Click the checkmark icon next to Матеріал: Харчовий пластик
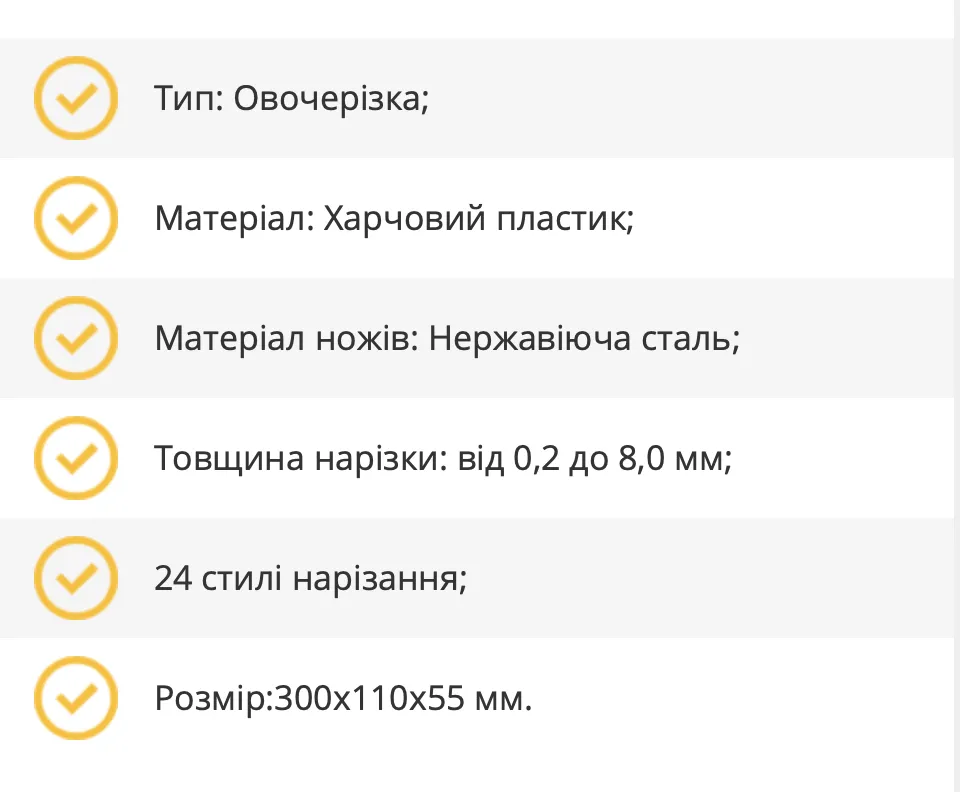The image size is (960, 792). tap(76, 218)
